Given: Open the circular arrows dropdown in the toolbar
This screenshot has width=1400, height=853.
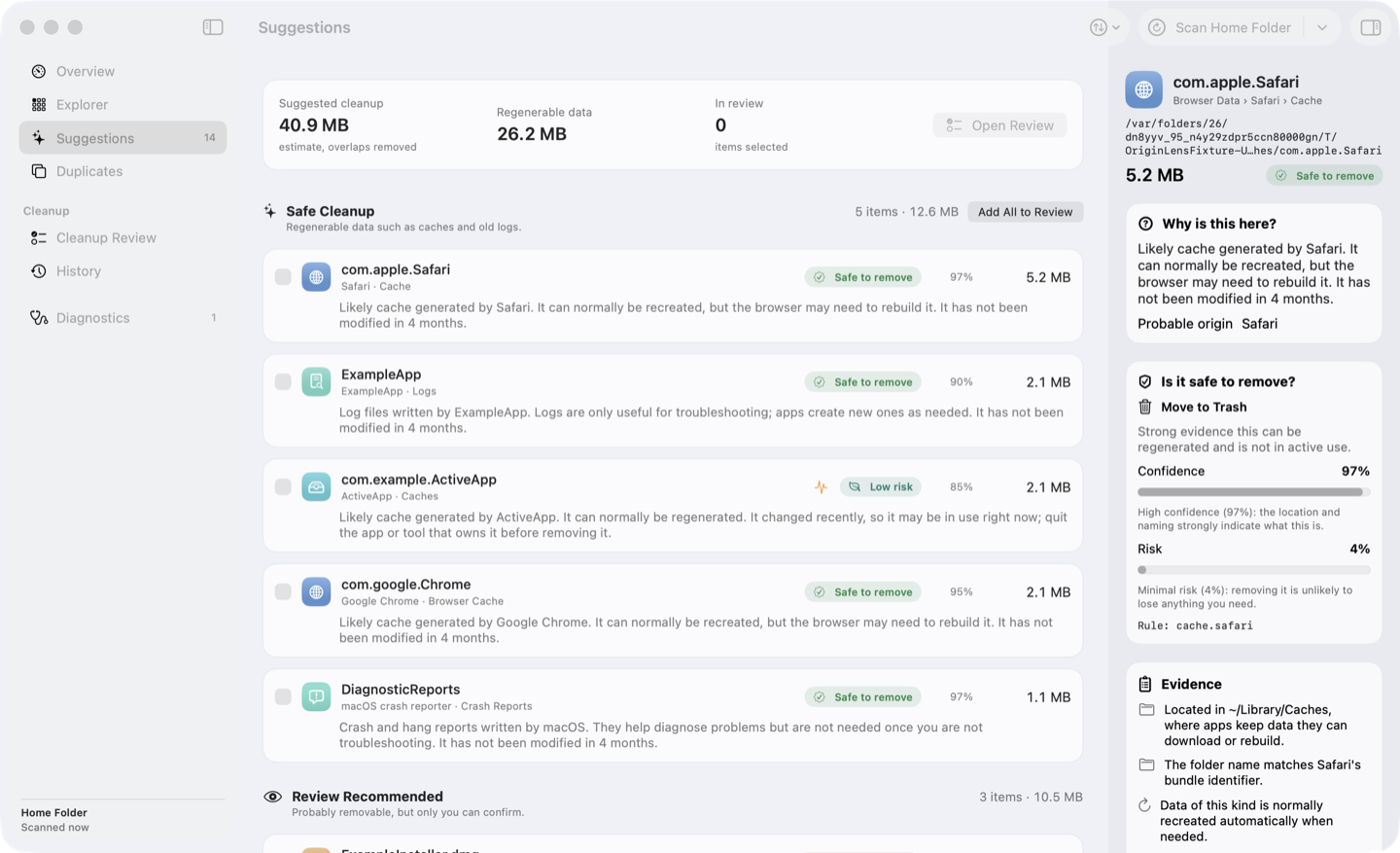Looking at the screenshot, I should click(1105, 27).
